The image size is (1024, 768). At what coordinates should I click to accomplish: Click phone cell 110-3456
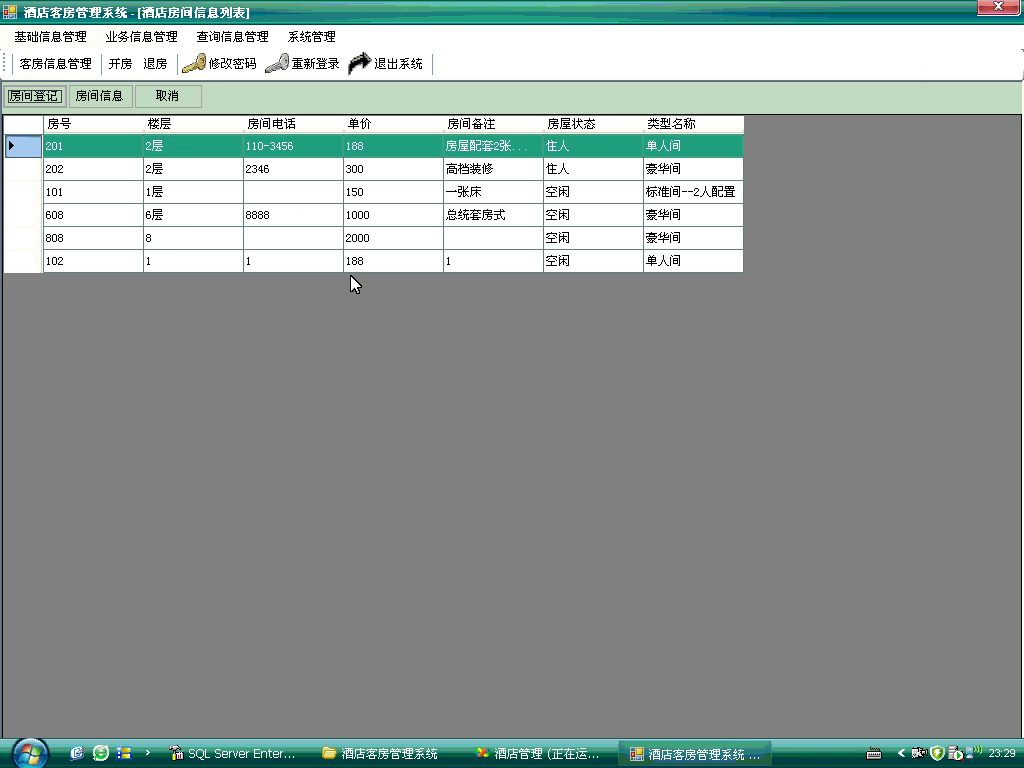point(293,146)
